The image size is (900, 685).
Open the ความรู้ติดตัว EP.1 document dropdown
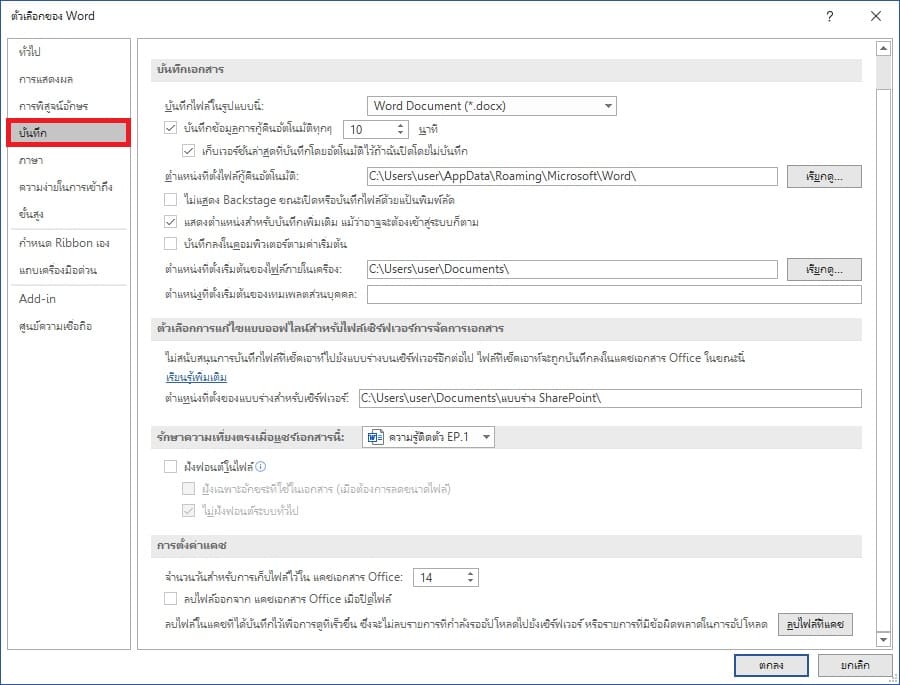tap(428, 437)
